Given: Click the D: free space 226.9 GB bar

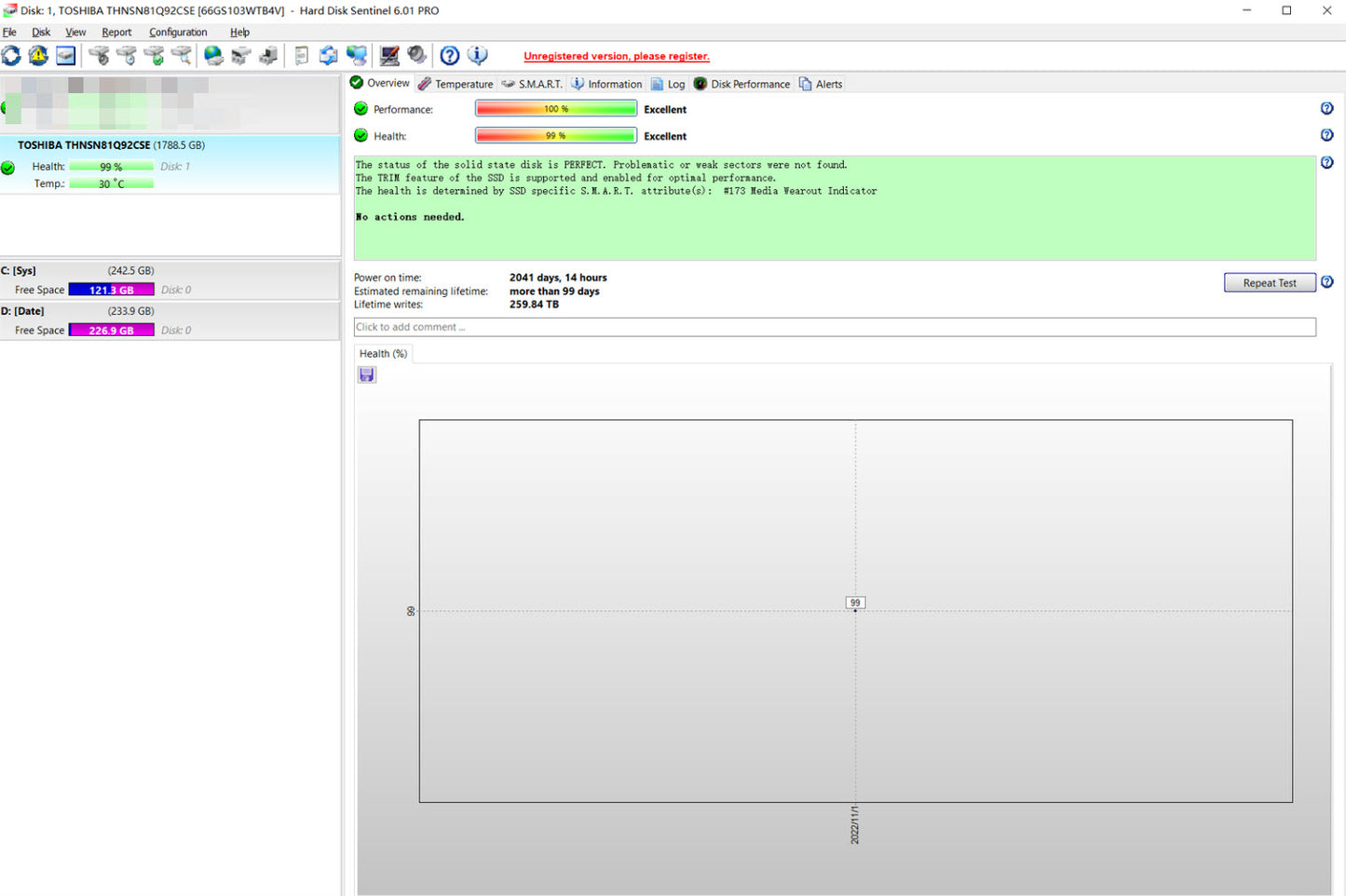Looking at the screenshot, I should coord(112,331).
